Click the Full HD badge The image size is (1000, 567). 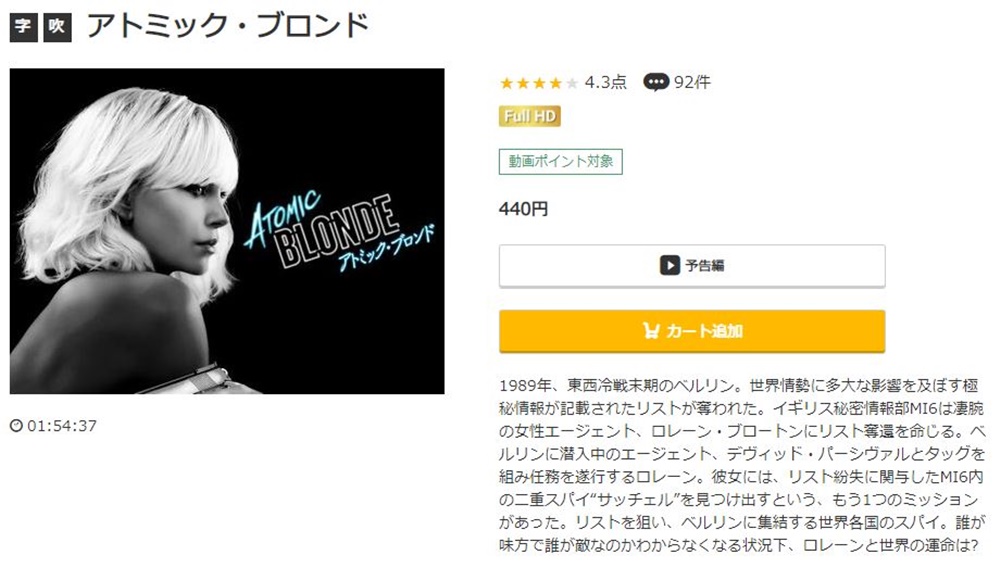coord(530,116)
